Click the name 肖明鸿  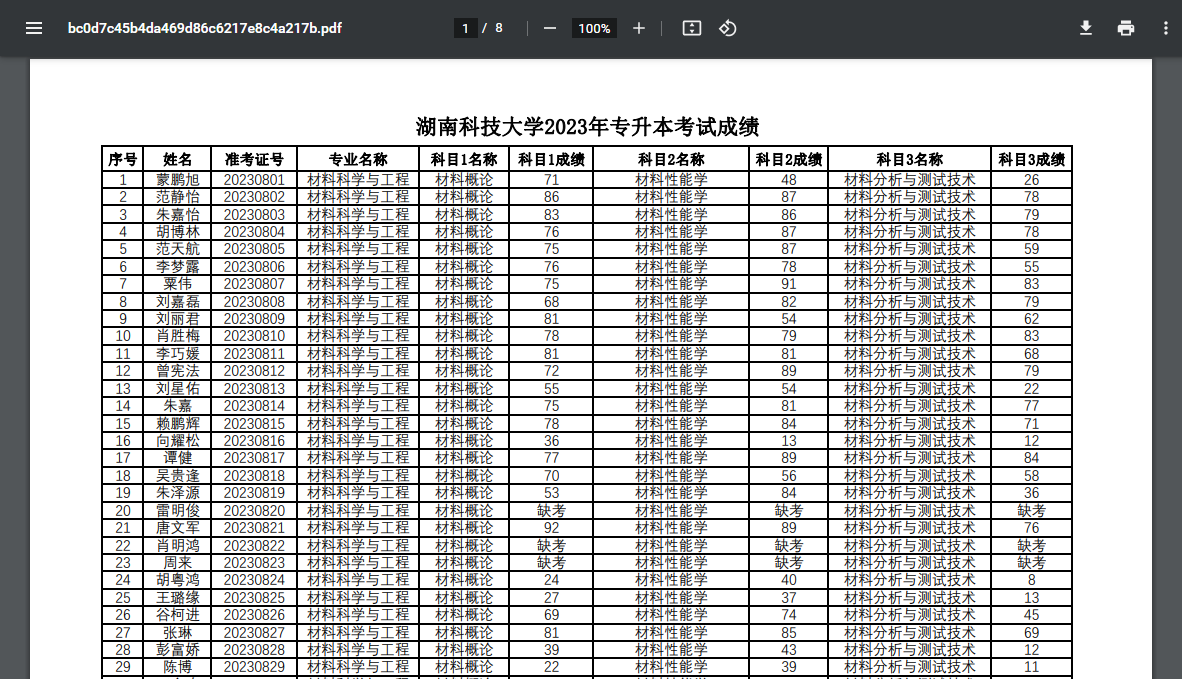pos(177,546)
